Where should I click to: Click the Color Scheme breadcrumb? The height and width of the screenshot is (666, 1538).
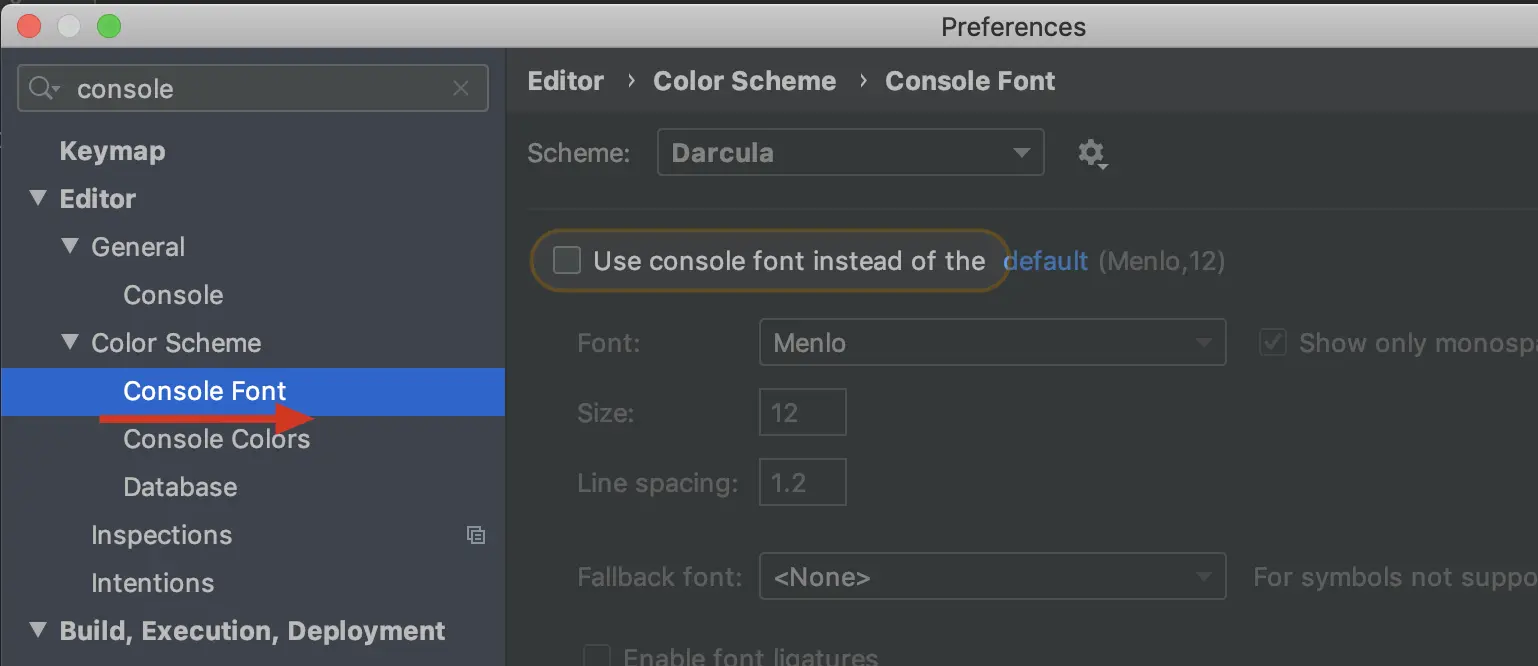[744, 81]
